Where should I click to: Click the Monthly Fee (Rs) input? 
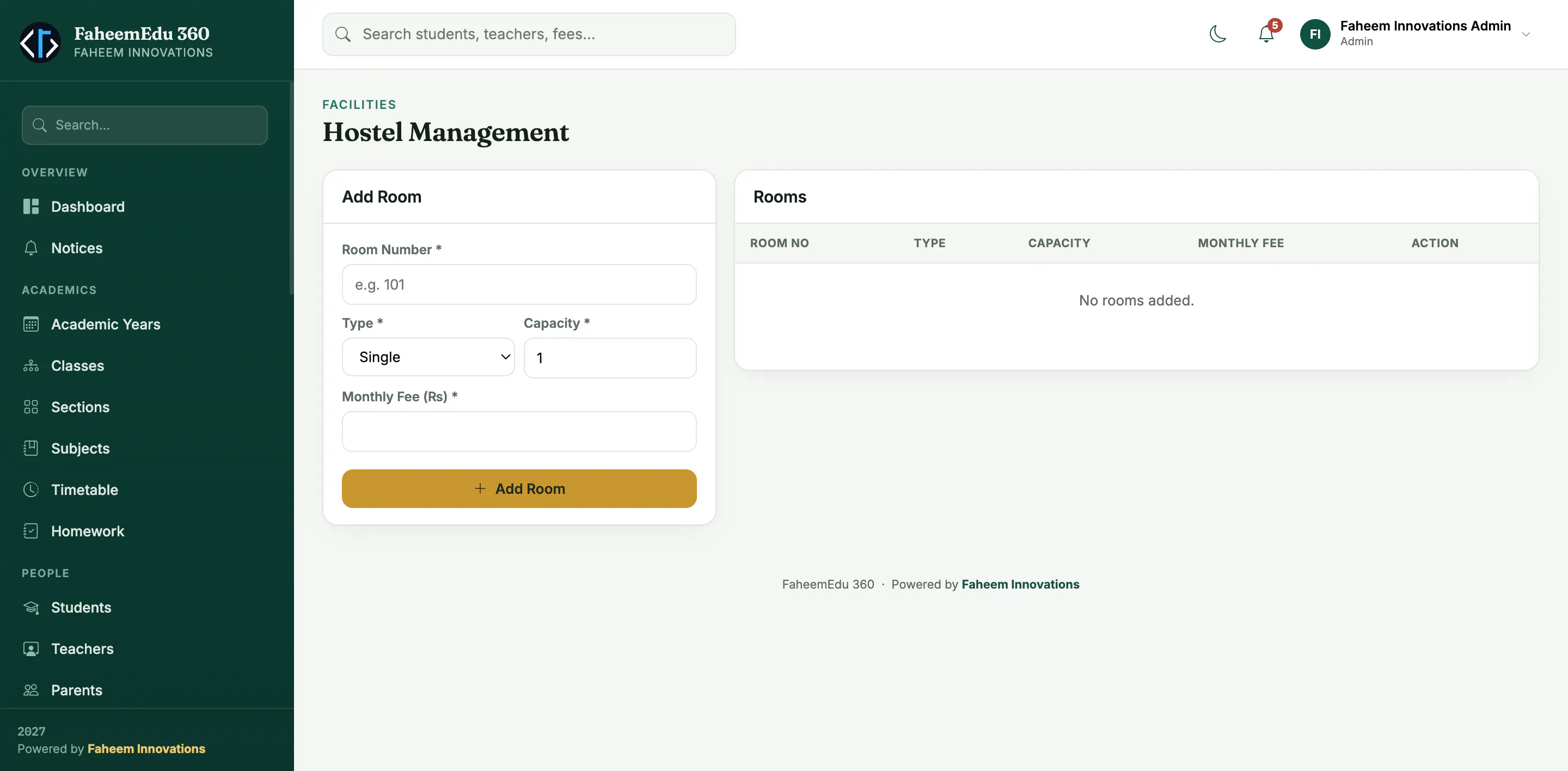[x=519, y=431]
